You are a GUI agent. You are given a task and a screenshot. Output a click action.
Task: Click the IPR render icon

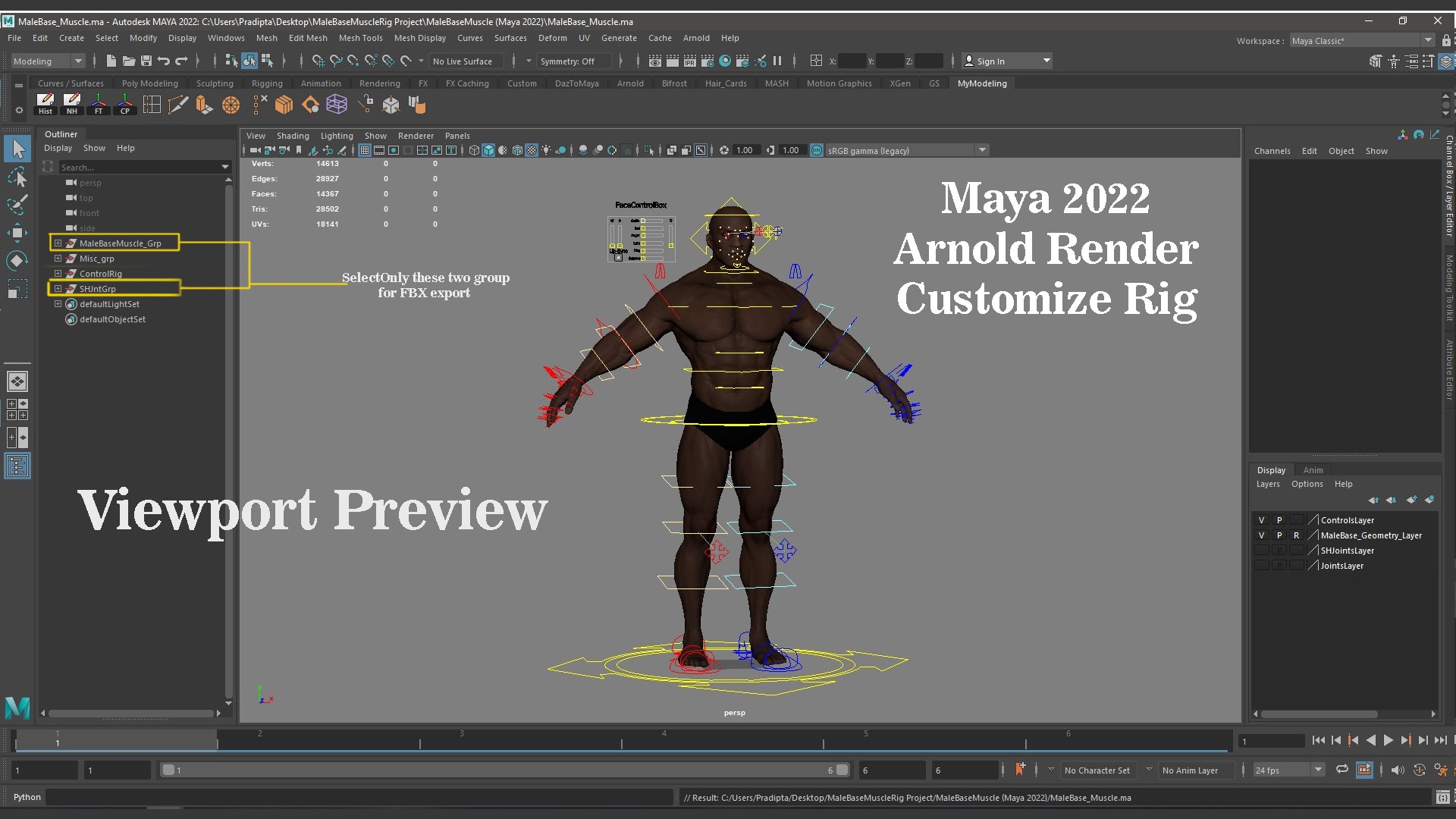[x=690, y=61]
